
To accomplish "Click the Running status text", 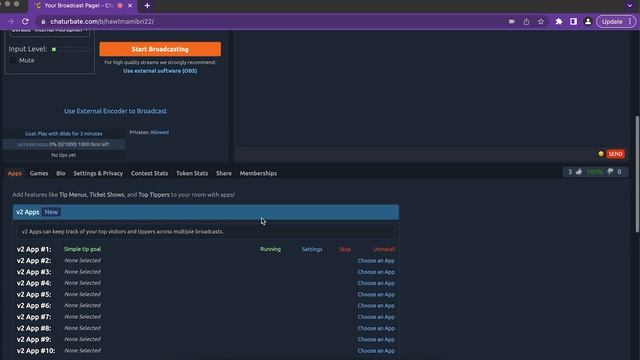I will (270, 249).
